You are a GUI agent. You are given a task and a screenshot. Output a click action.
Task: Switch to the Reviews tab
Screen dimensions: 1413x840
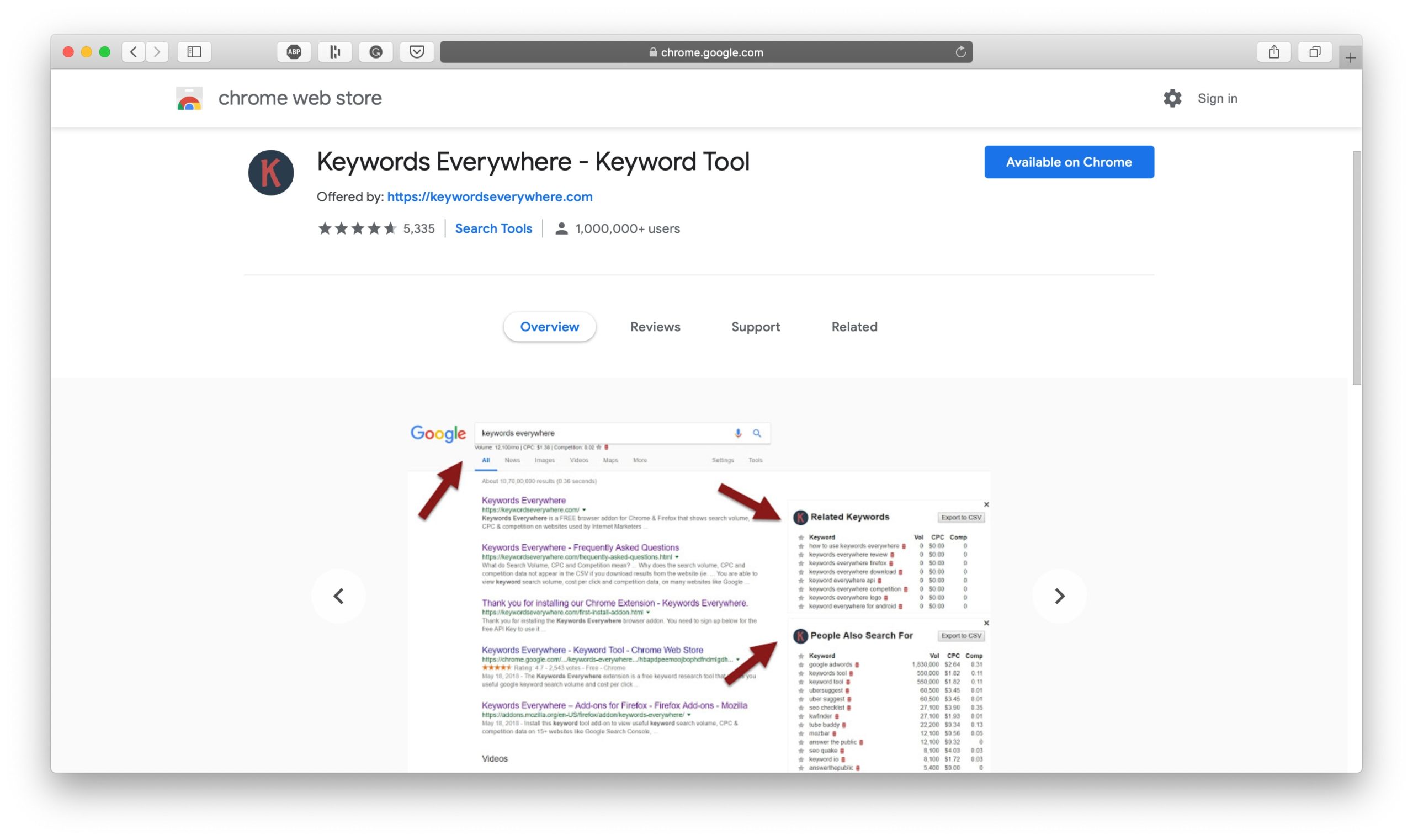(x=655, y=327)
